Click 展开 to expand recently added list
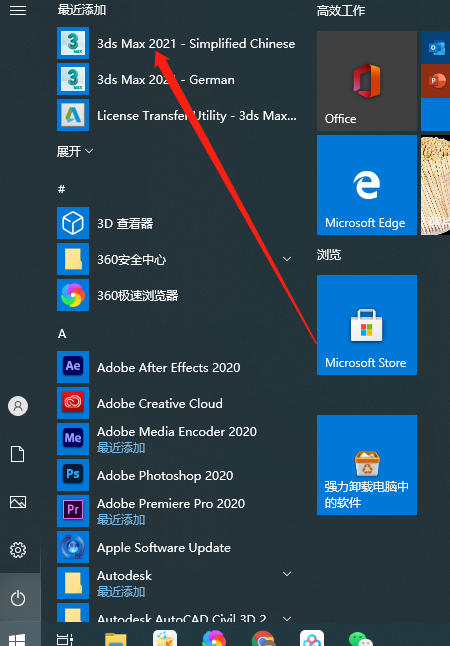450x646 pixels. 75,152
